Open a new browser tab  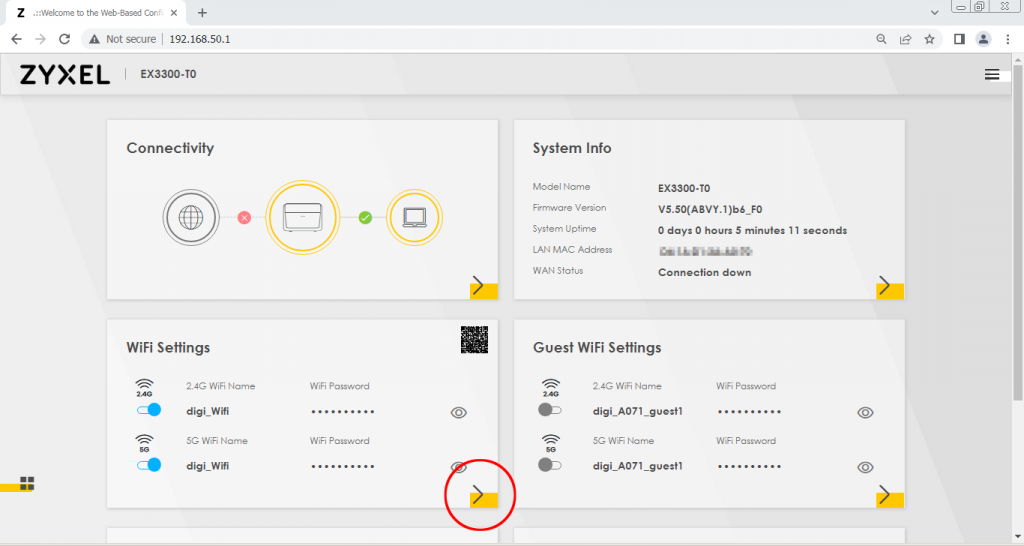(x=202, y=12)
